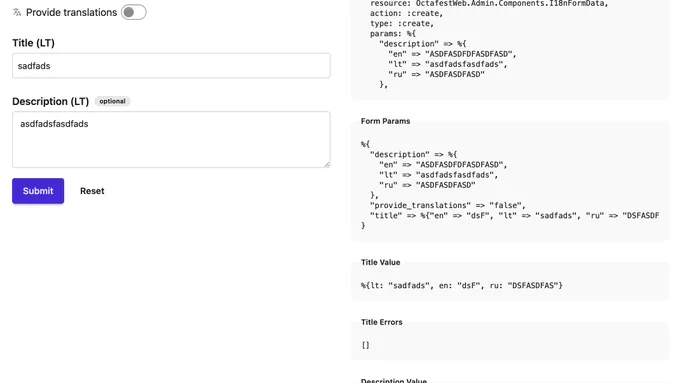Click the Reset button
This screenshot has width=680, height=383.
point(92,191)
